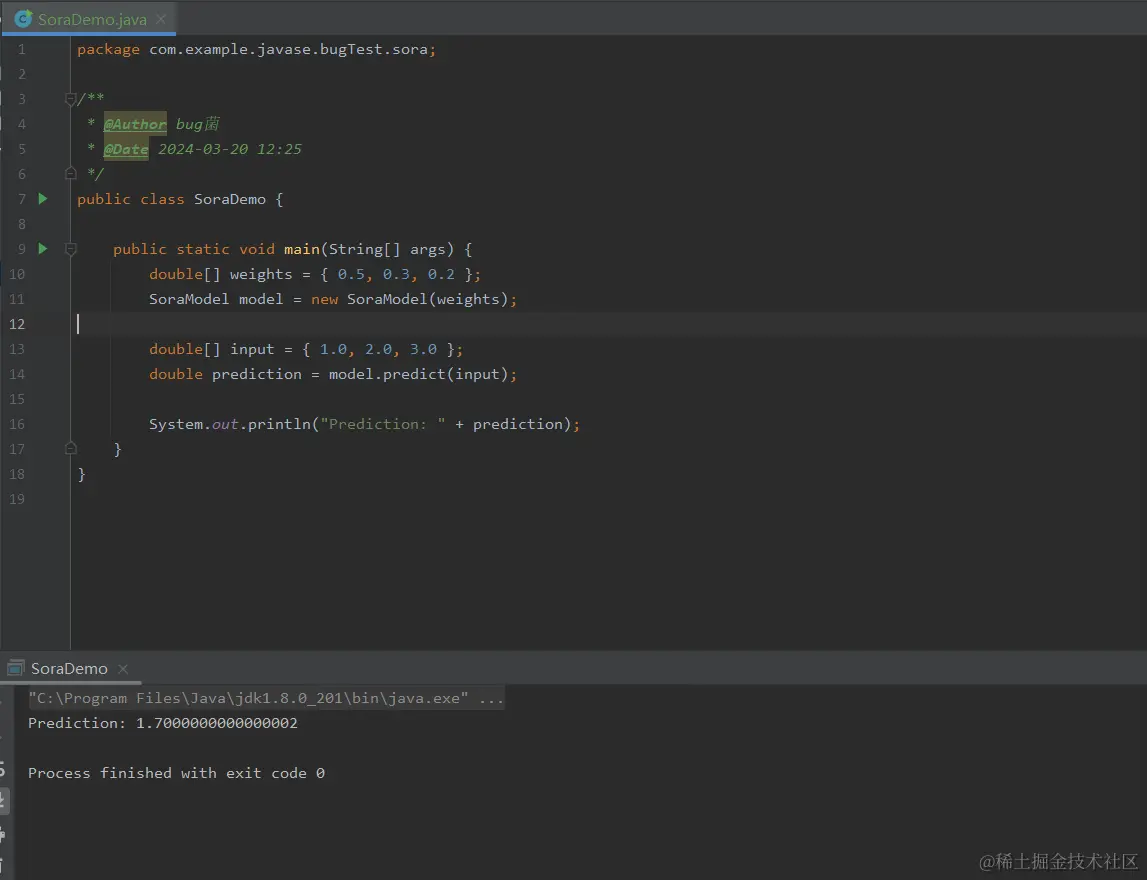
Task: Run main method via line 9 gutter arrow
Action: click(x=42, y=249)
